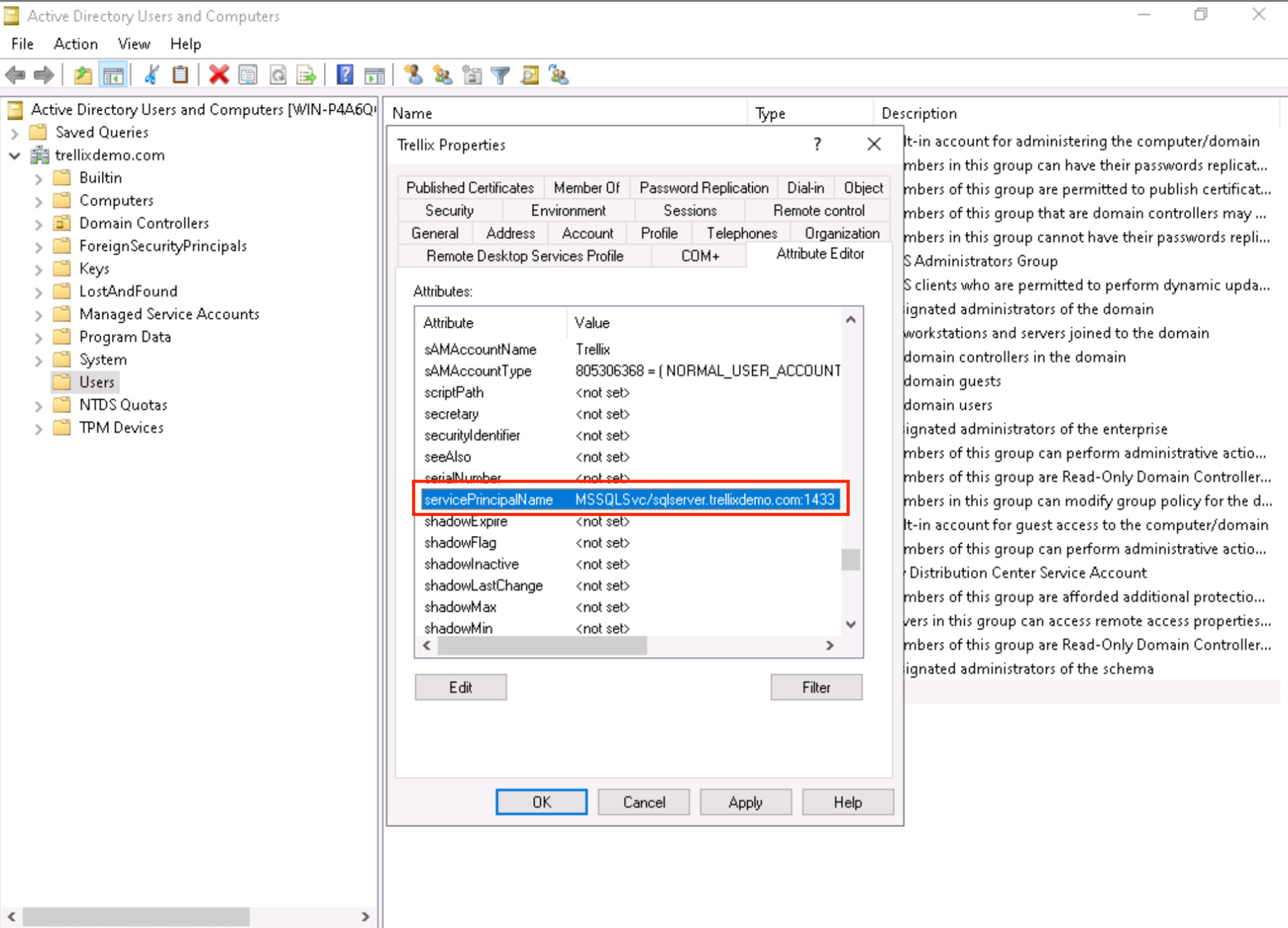The image size is (1288, 928).
Task: Click the Find objects magnifier icon
Action: [530, 75]
